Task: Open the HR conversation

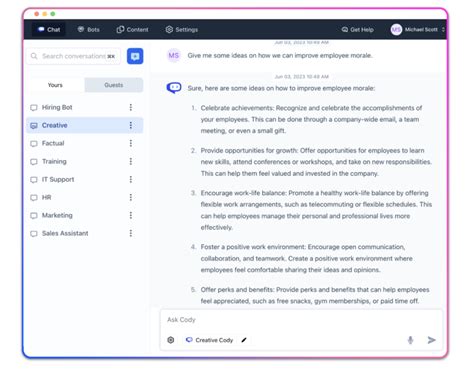Action: click(85, 197)
